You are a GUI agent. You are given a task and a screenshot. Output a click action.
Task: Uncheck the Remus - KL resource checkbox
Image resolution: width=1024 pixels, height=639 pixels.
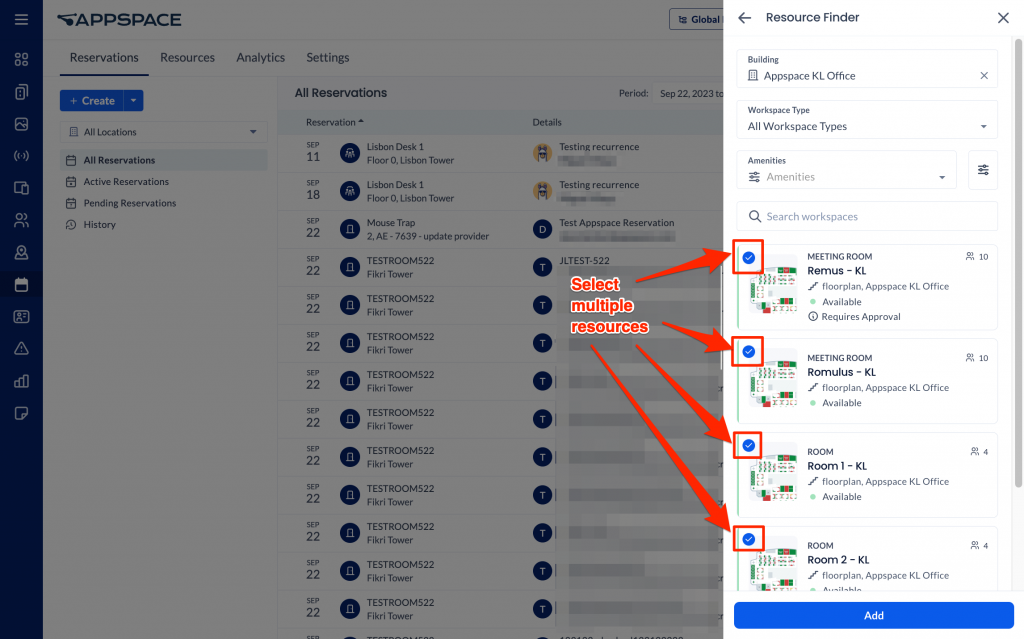(748, 257)
